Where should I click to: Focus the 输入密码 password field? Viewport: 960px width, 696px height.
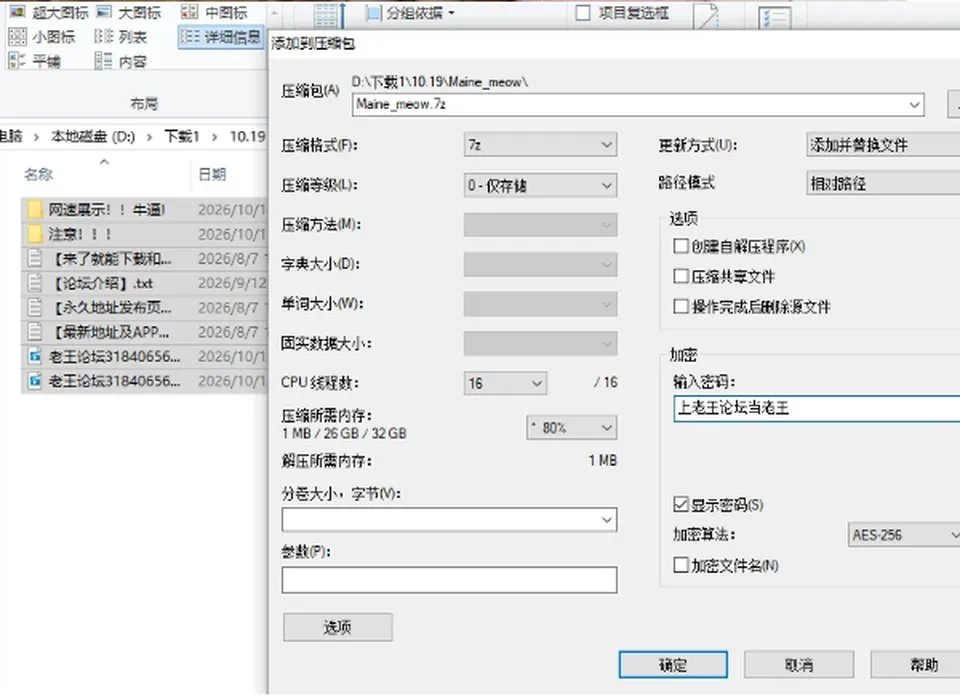[x=817, y=408]
